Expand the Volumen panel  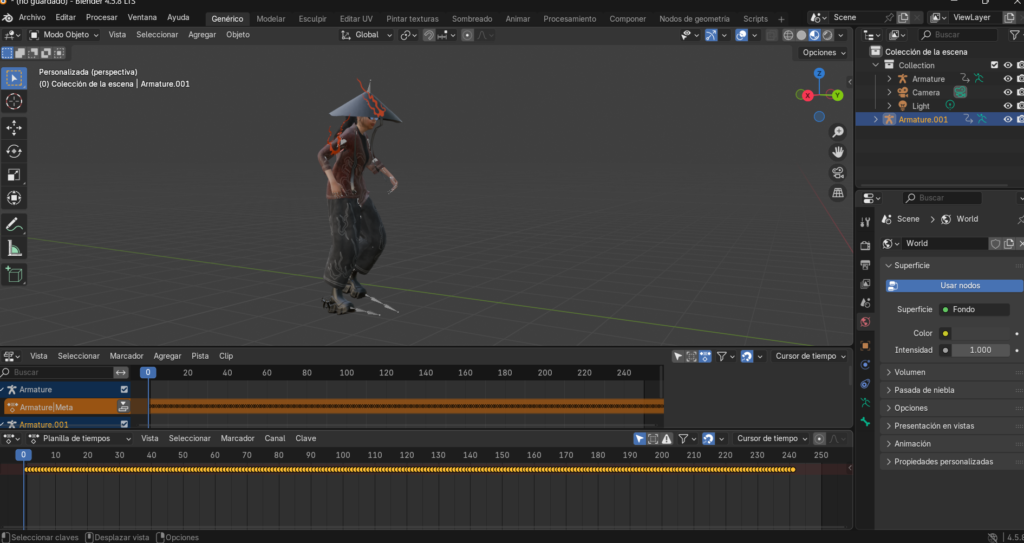point(909,372)
